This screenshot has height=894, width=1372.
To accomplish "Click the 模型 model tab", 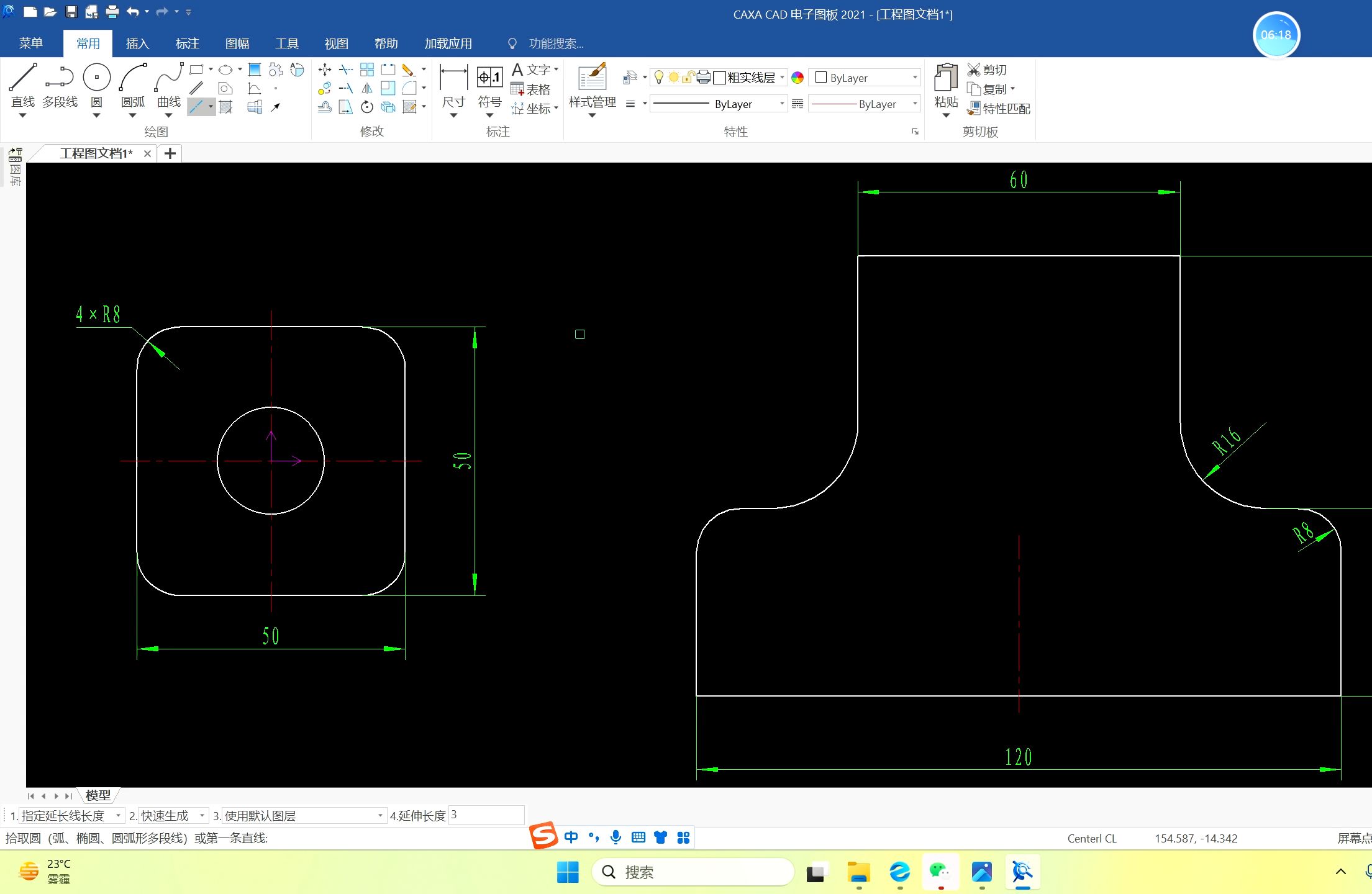I will (x=98, y=795).
